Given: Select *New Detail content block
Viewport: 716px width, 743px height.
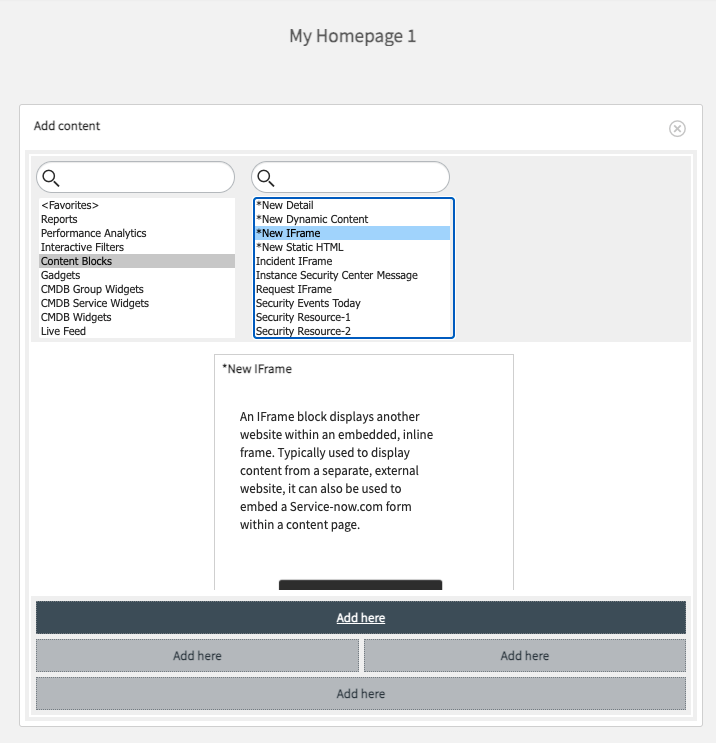Looking at the screenshot, I should 285,205.
